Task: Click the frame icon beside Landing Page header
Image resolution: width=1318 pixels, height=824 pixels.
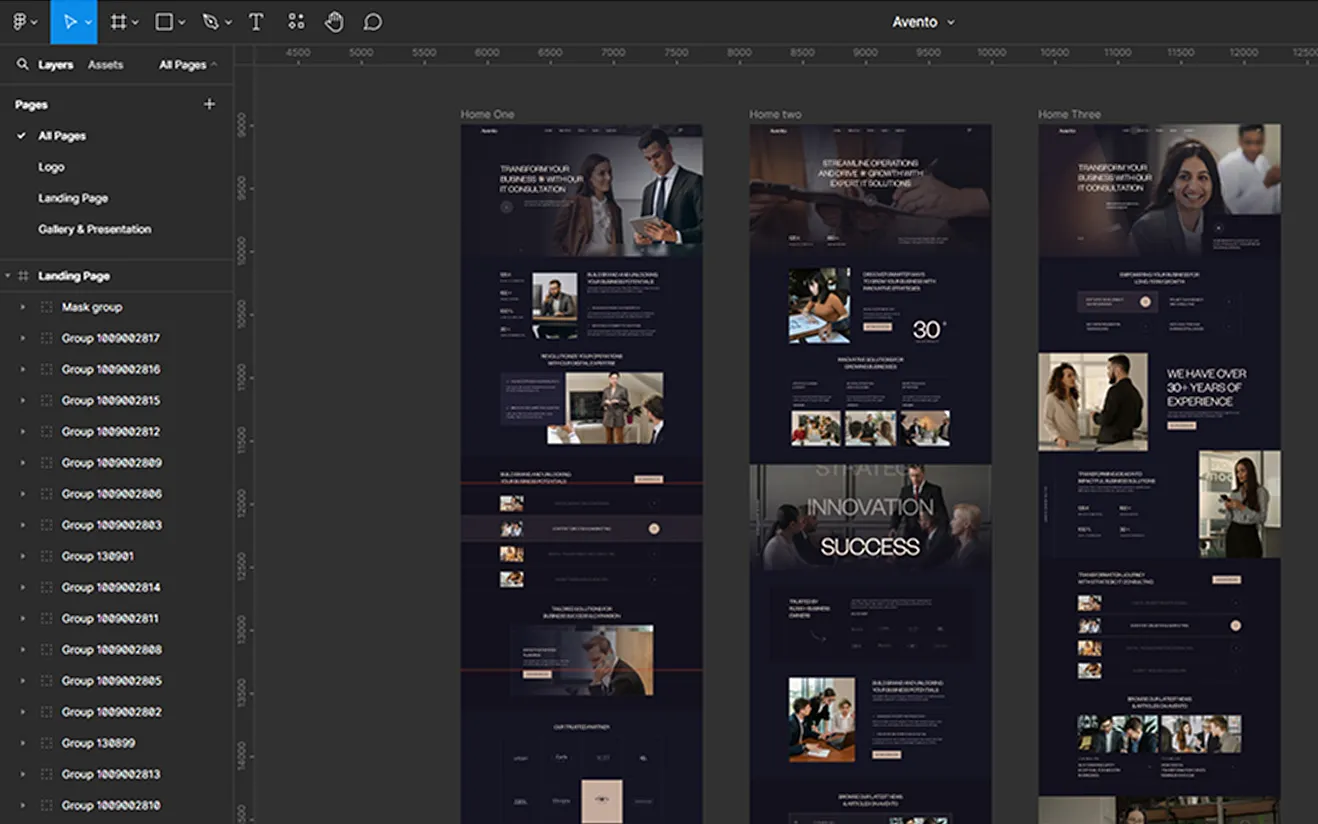Action: click(x=23, y=276)
